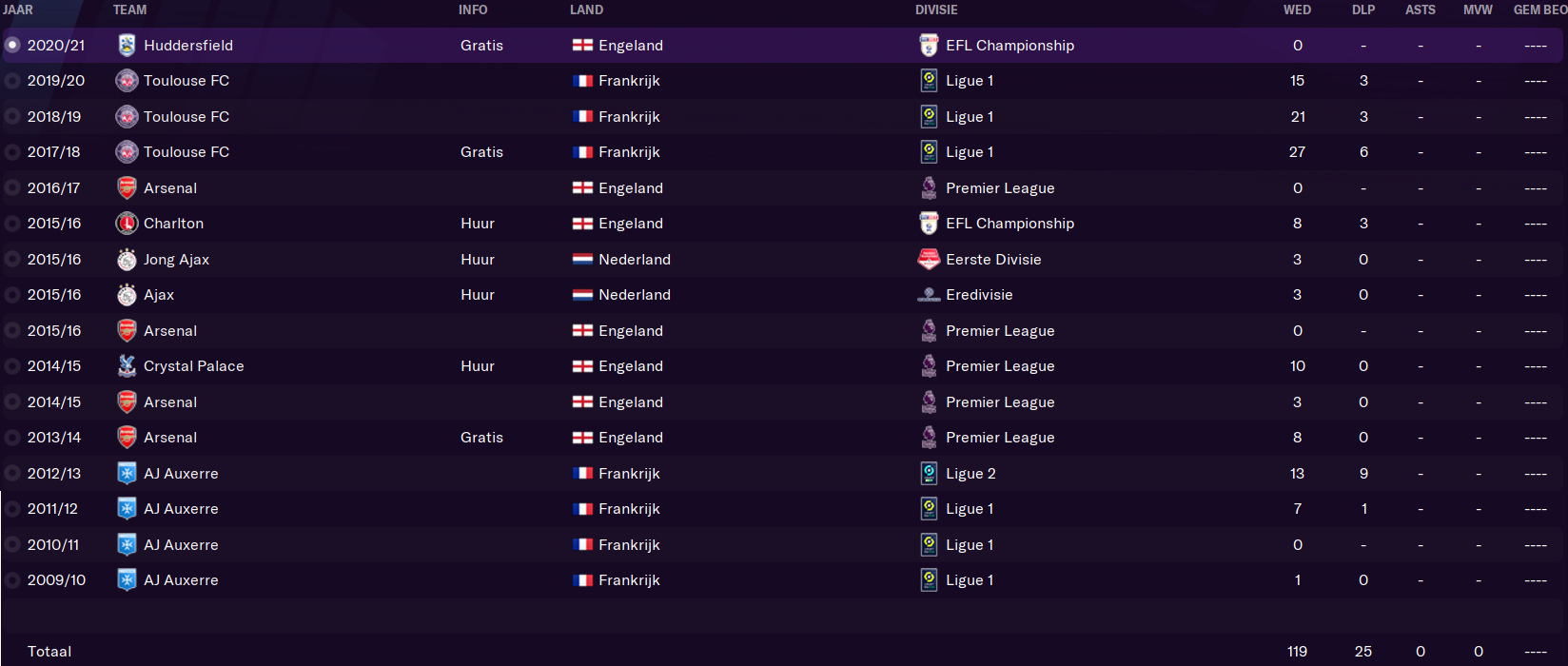Click the Jong Ajax club logo

(x=127, y=259)
